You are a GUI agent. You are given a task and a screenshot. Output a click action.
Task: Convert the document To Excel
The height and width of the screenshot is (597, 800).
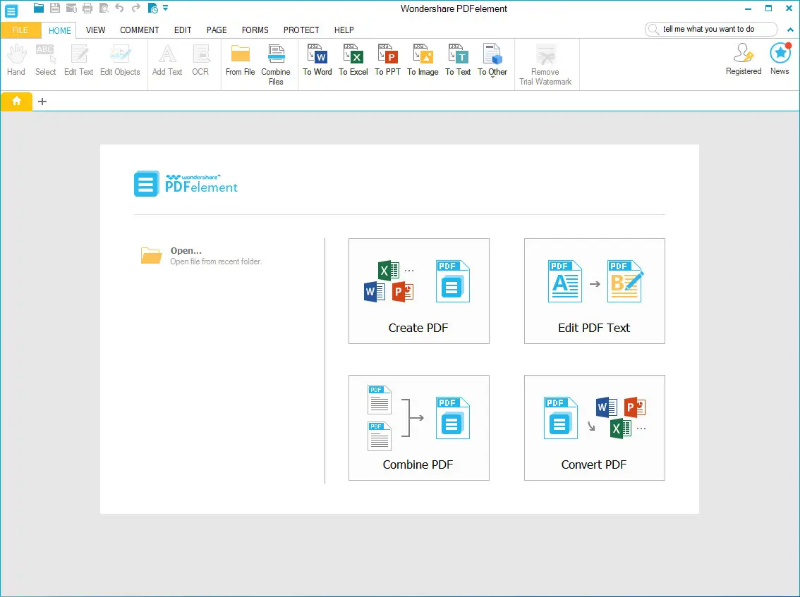tap(353, 62)
